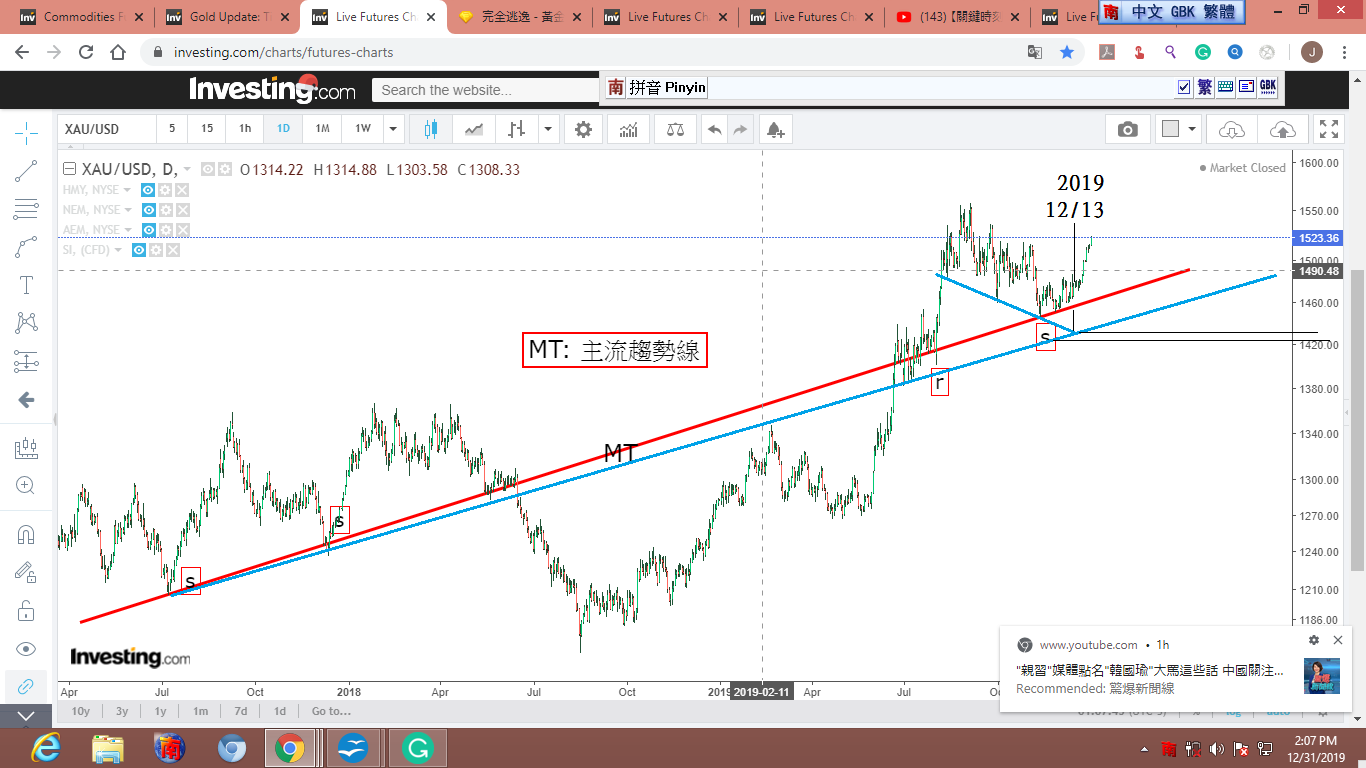Image resolution: width=1366 pixels, height=768 pixels.
Task: Take a chart snapshot with camera icon
Action: click(1128, 129)
